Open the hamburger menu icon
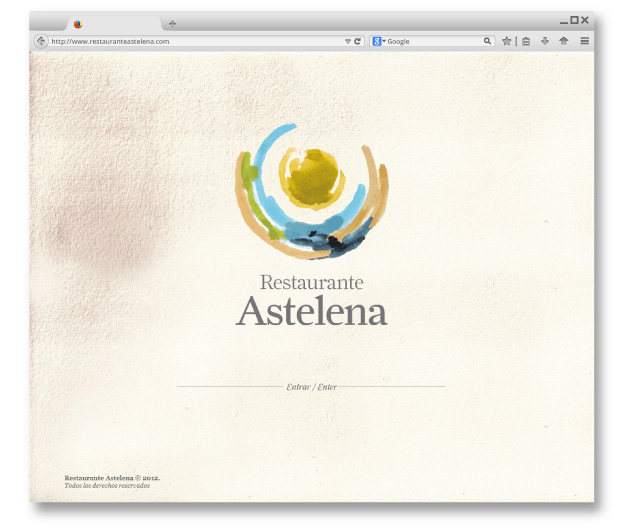636x530 pixels. point(584,41)
